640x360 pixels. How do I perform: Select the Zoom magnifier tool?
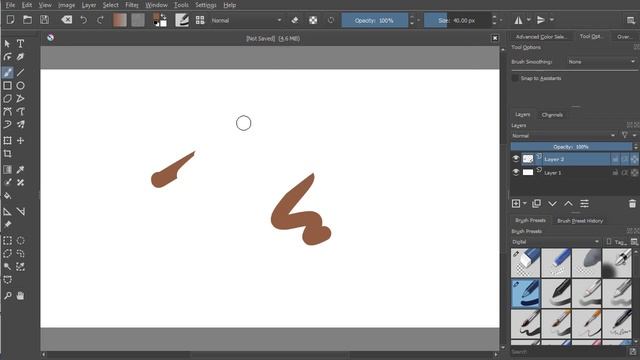point(7,296)
